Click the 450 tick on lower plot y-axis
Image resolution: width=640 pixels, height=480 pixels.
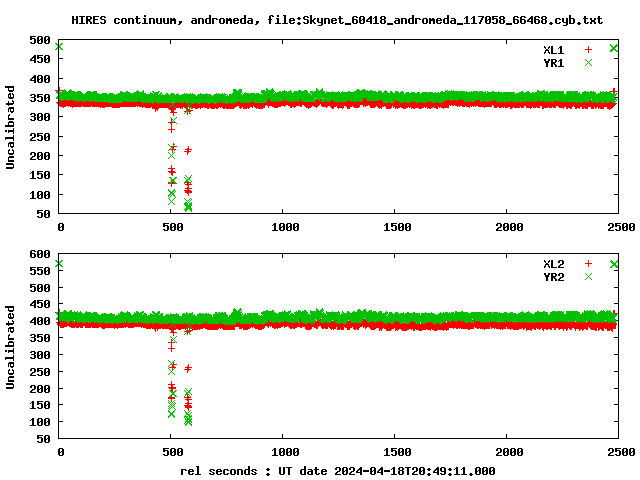[x=40, y=304]
